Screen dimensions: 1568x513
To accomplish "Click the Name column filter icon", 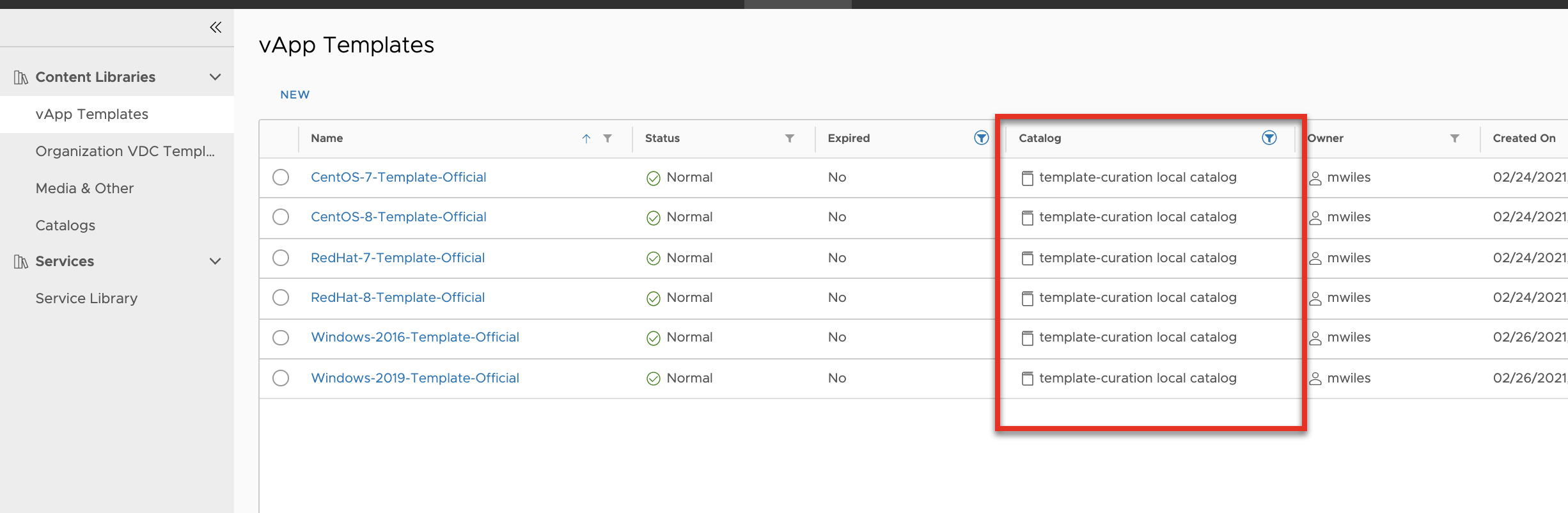I will 608,138.
